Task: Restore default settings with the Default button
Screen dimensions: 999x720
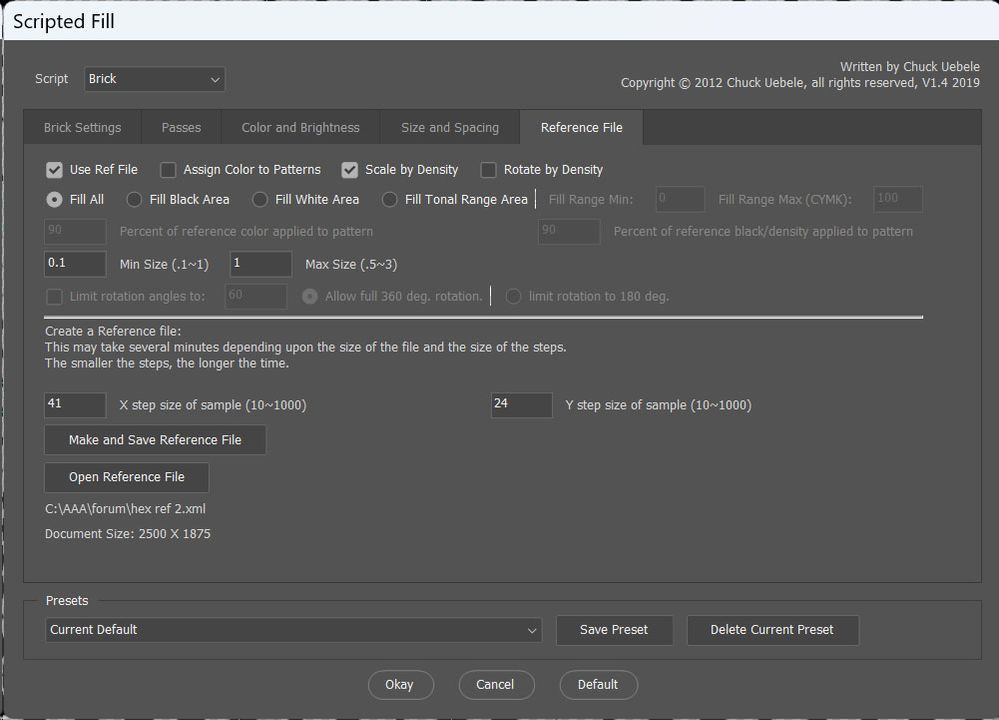Action: [x=598, y=685]
